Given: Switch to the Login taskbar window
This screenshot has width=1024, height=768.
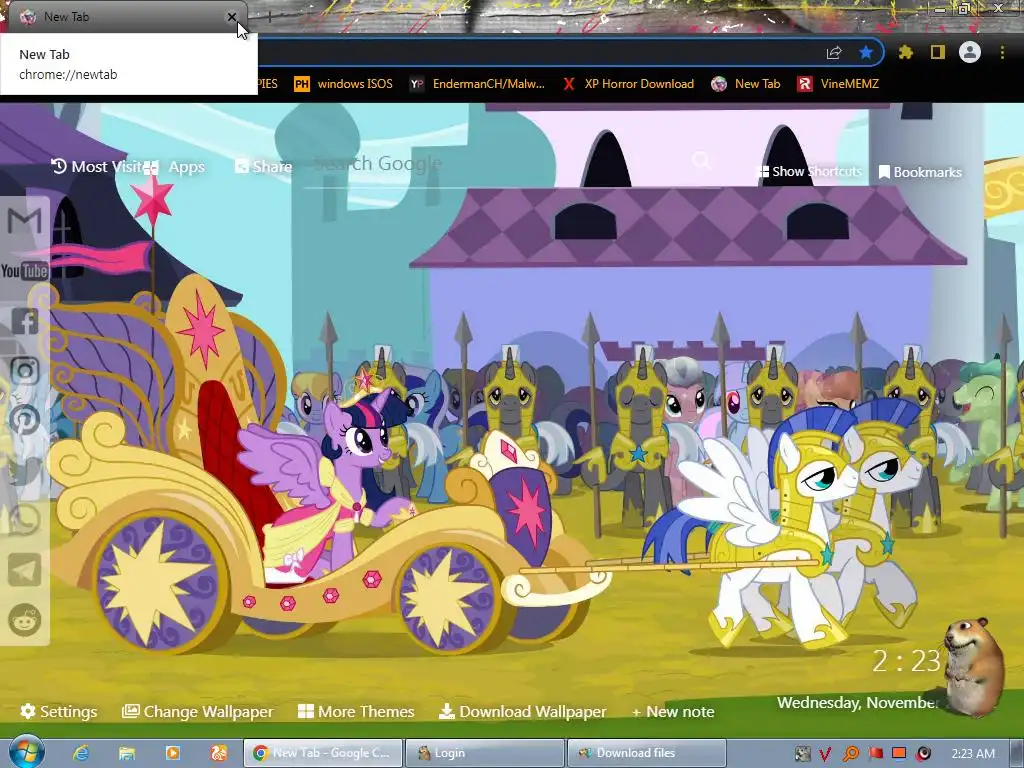Looking at the screenshot, I should point(485,753).
